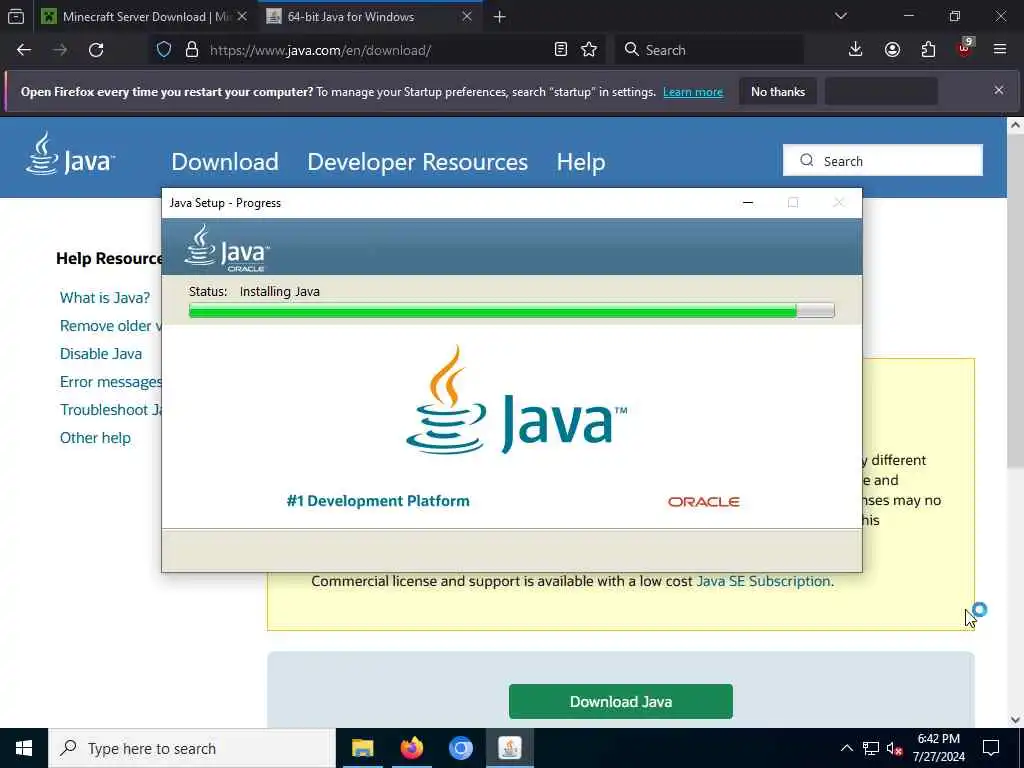Click the page scroll up arrow

[1015, 125]
